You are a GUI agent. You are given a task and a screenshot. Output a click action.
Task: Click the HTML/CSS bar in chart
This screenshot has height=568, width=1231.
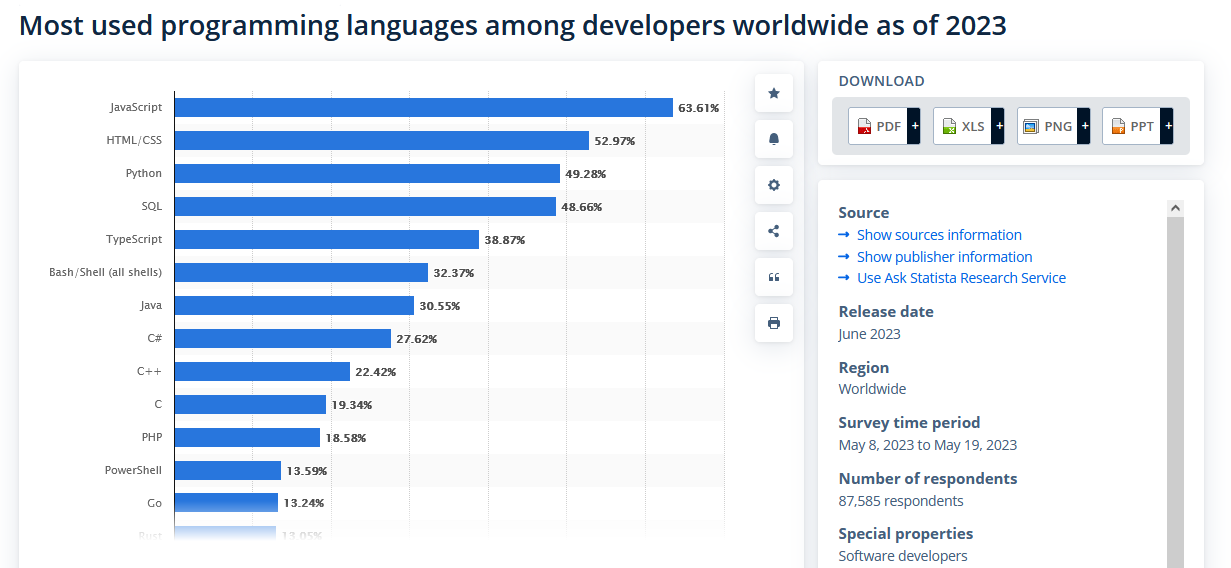382,140
